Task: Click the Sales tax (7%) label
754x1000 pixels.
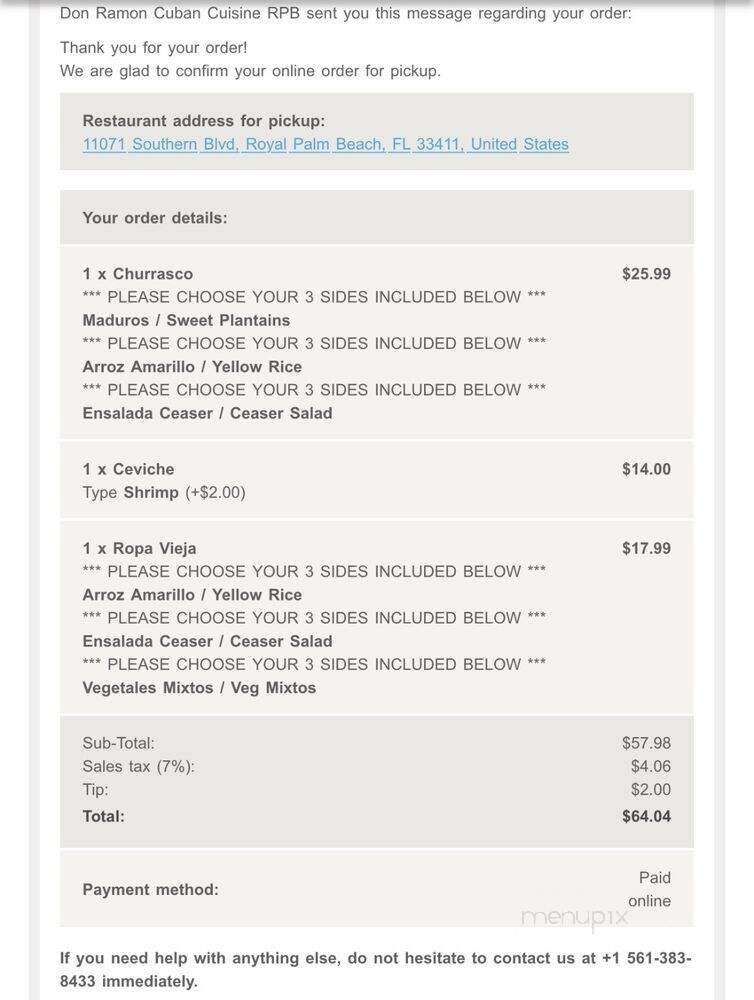Action: point(138,766)
